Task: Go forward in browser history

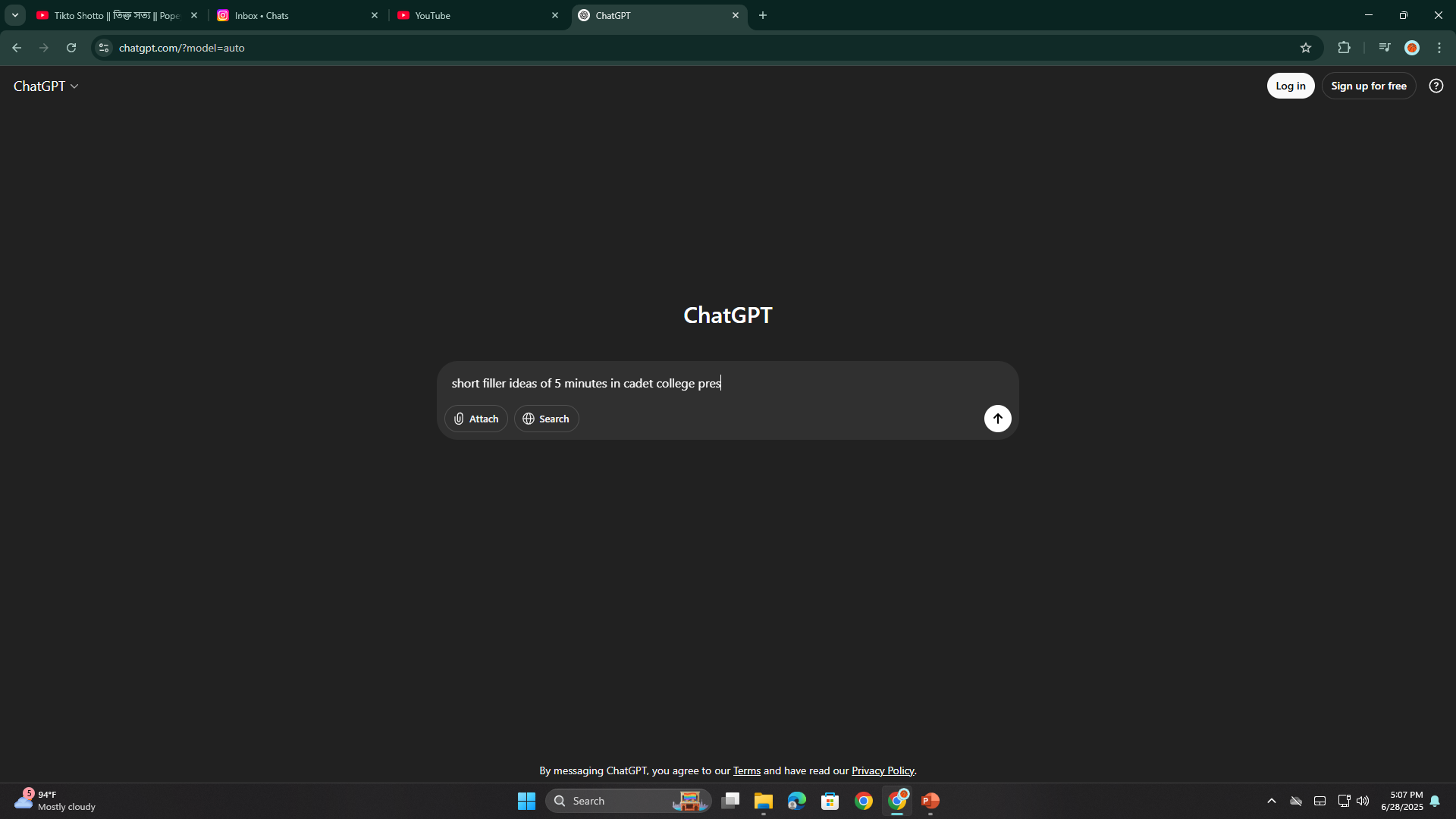Action: click(44, 48)
